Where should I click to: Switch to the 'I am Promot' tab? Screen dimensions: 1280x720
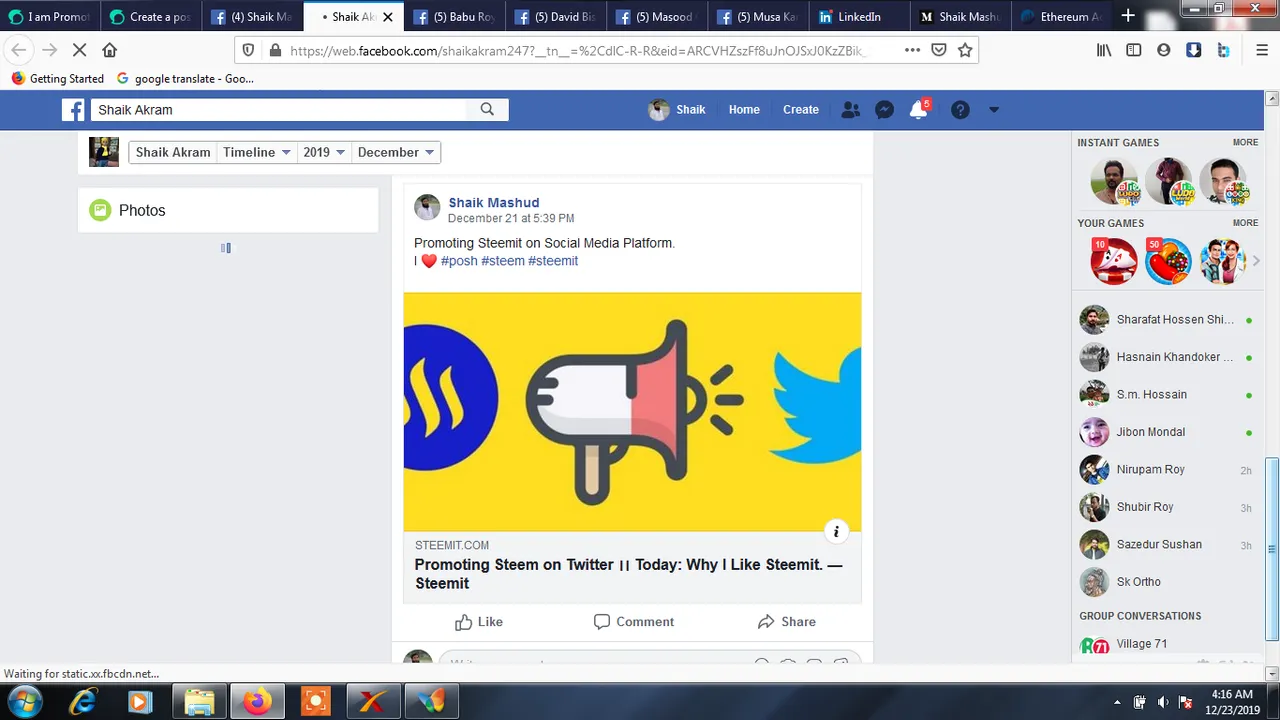pyautogui.click(x=50, y=16)
